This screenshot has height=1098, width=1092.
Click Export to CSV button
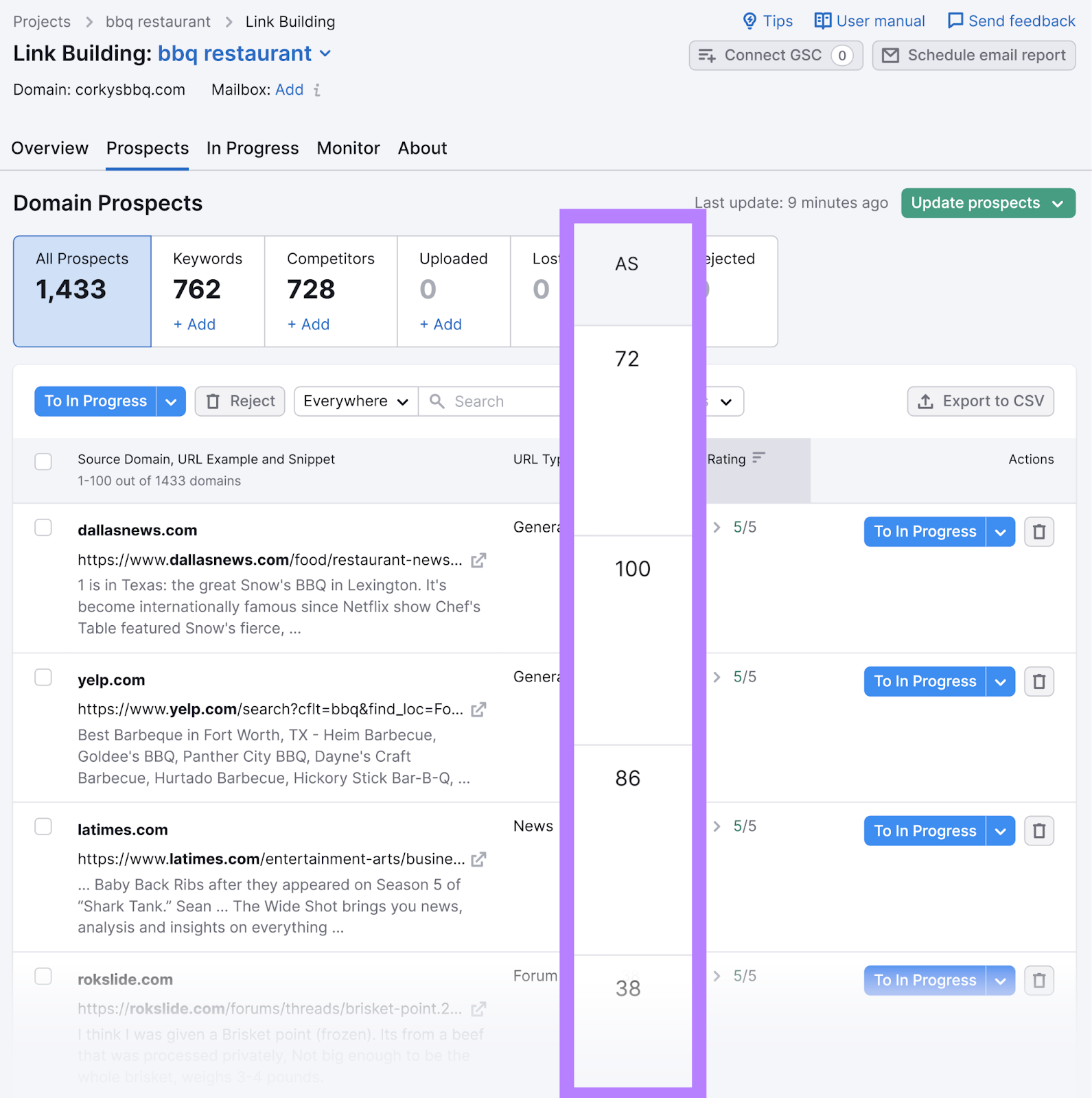point(981,401)
